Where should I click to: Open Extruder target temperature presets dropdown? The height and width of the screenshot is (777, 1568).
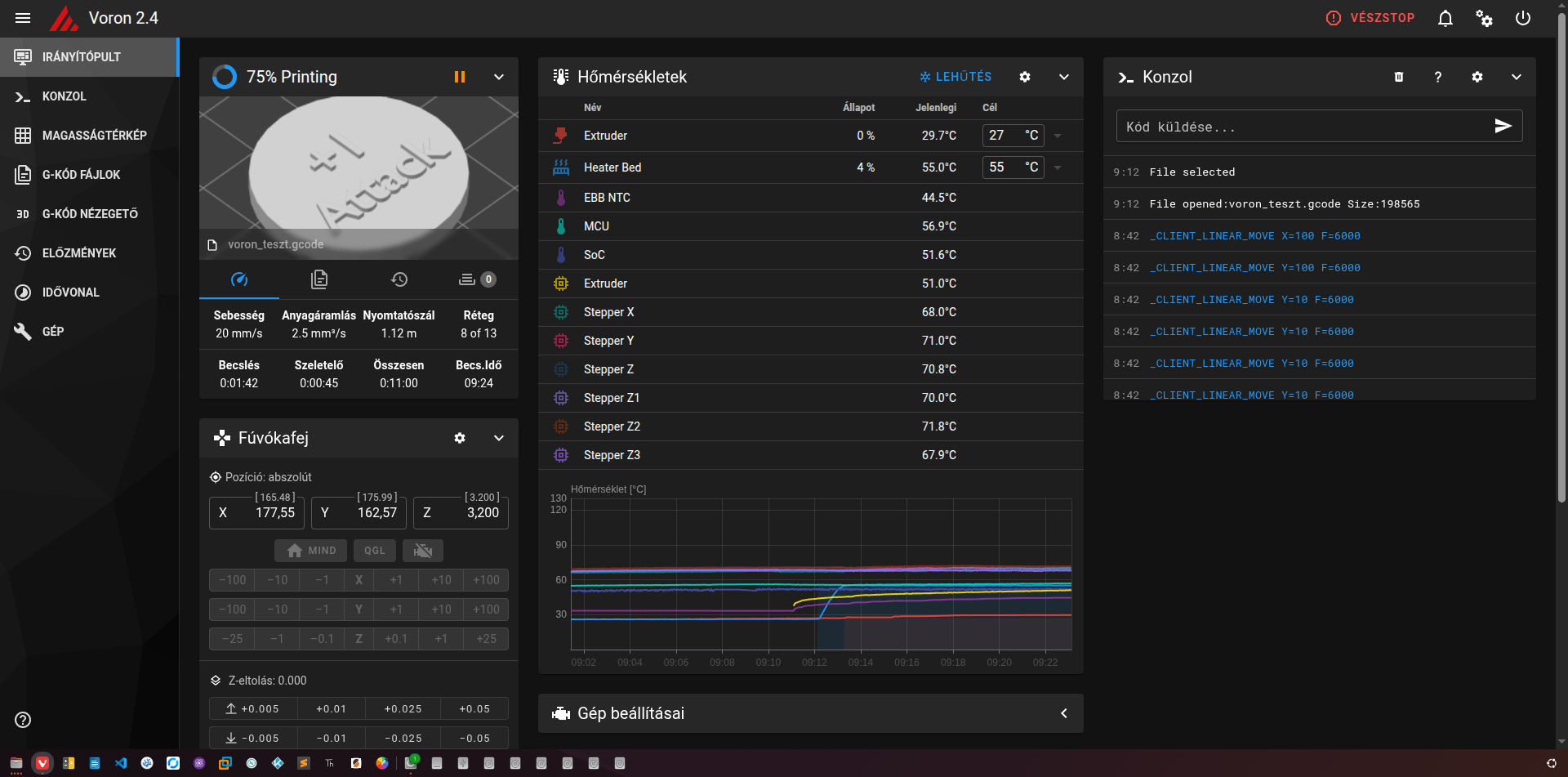click(x=1058, y=136)
